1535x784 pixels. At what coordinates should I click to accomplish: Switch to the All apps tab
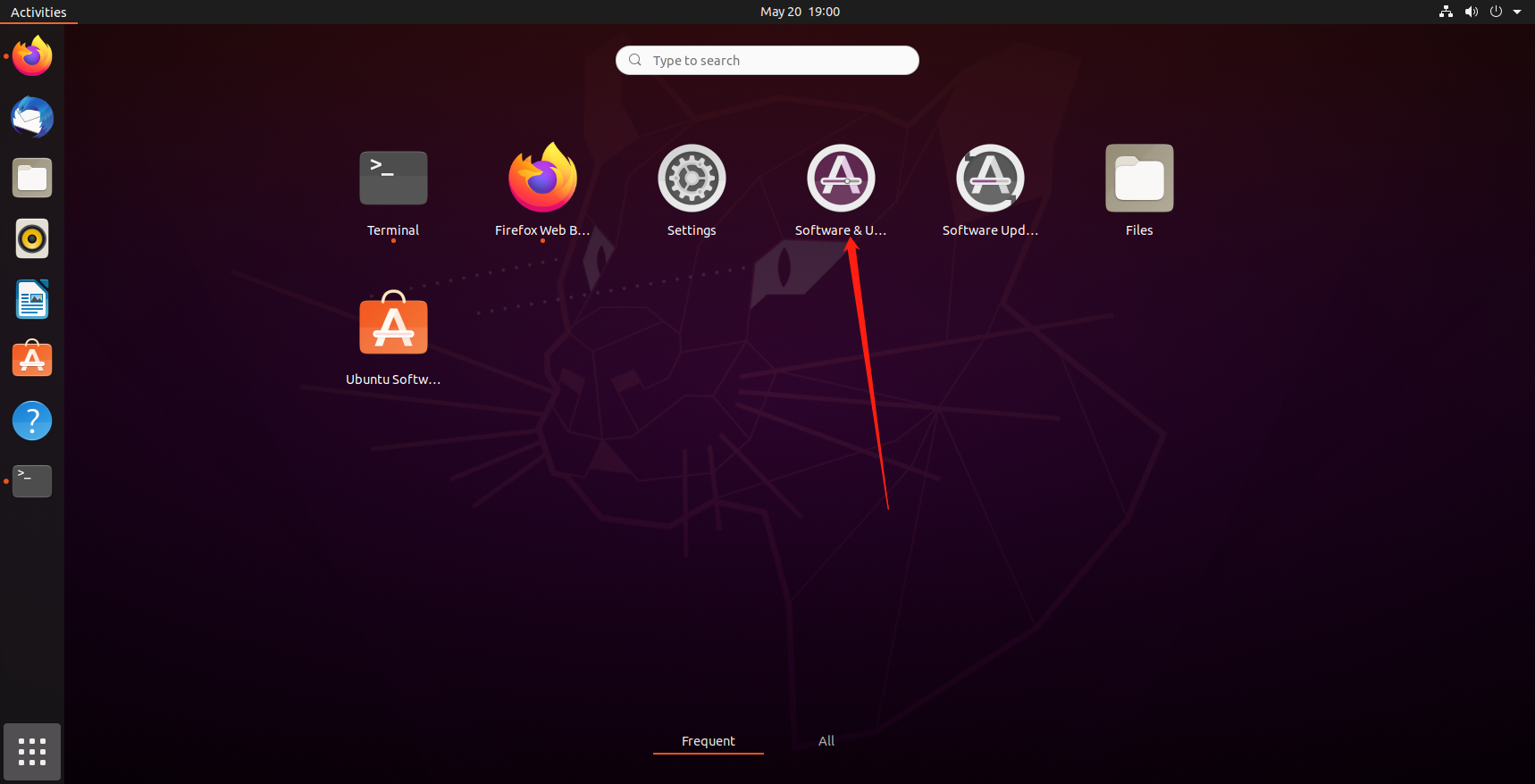coord(826,741)
